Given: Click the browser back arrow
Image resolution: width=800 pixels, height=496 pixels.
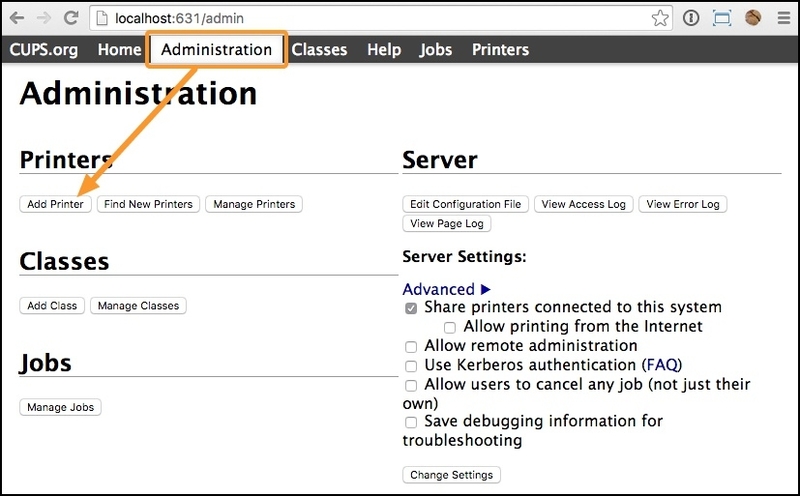Looking at the screenshot, I should pyautogui.click(x=17, y=18).
